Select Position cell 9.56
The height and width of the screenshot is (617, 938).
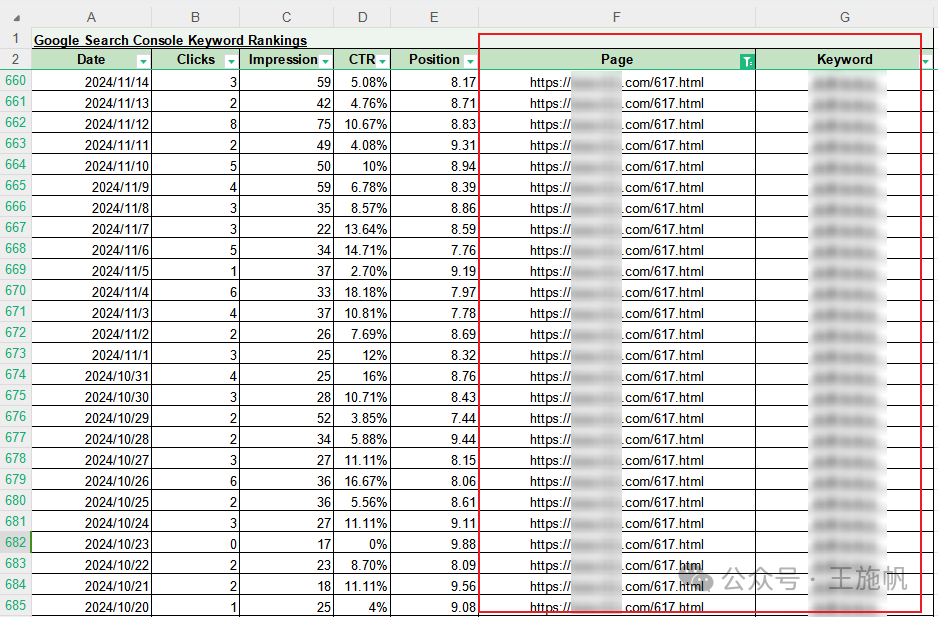pos(434,586)
